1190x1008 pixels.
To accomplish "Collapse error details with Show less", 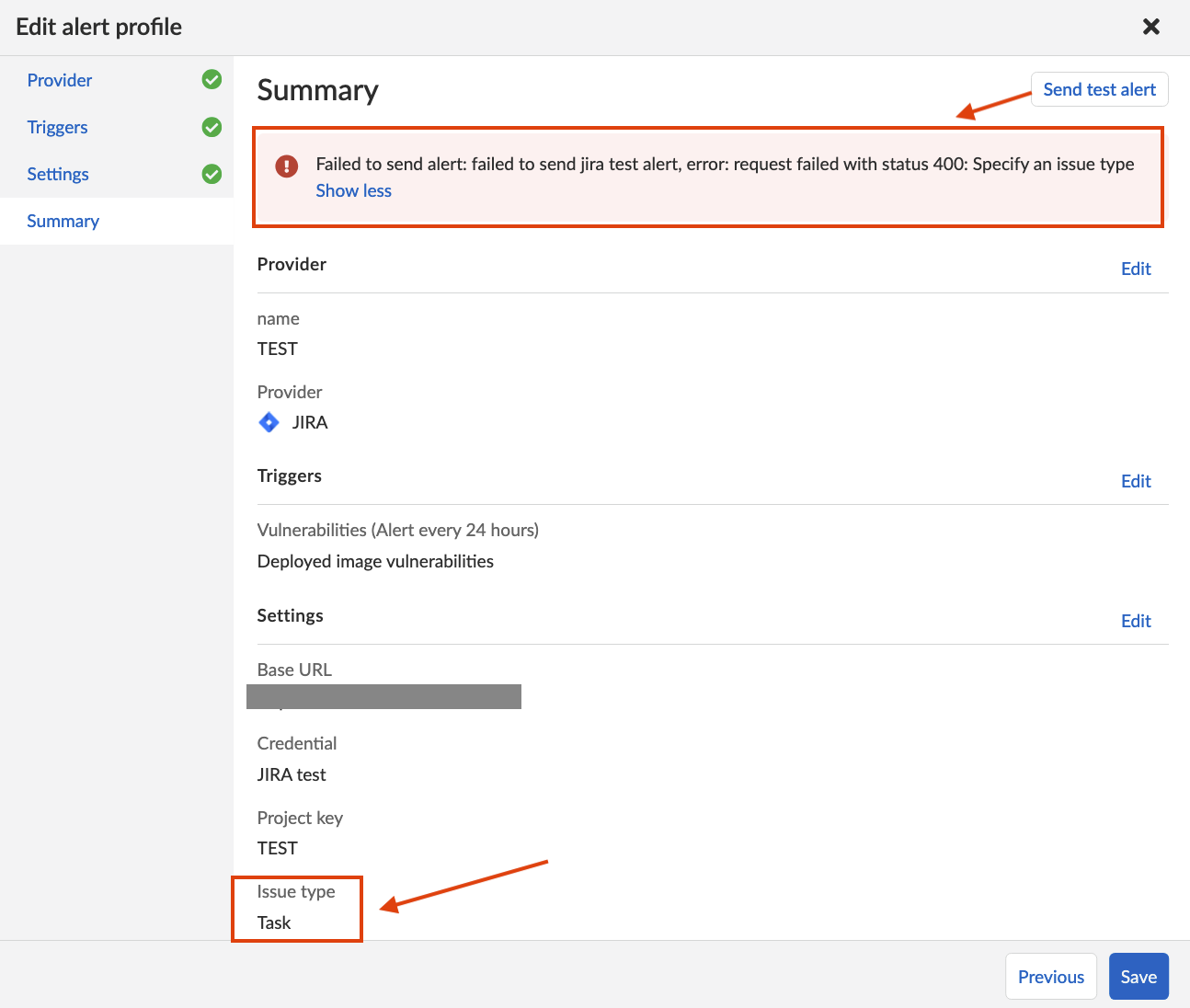I will pyautogui.click(x=353, y=190).
